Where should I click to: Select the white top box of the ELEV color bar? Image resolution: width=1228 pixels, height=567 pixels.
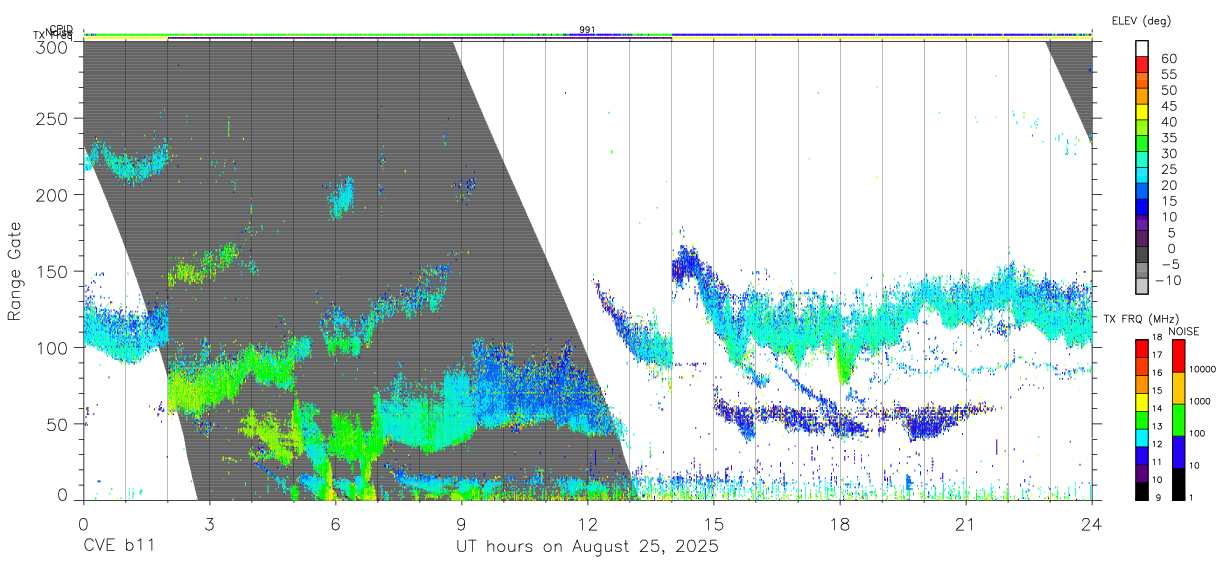click(1142, 48)
